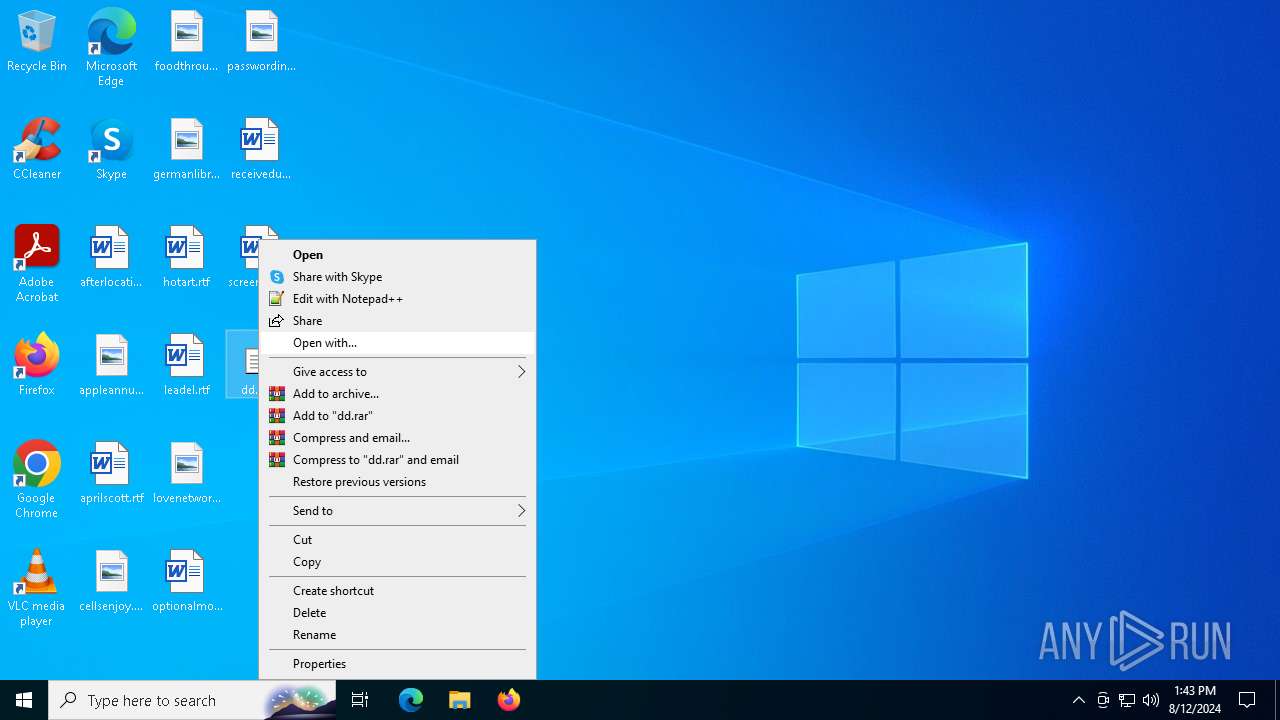The image size is (1280, 720).
Task: Select the CCleaner desktop shortcut
Action: click(37, 149)
